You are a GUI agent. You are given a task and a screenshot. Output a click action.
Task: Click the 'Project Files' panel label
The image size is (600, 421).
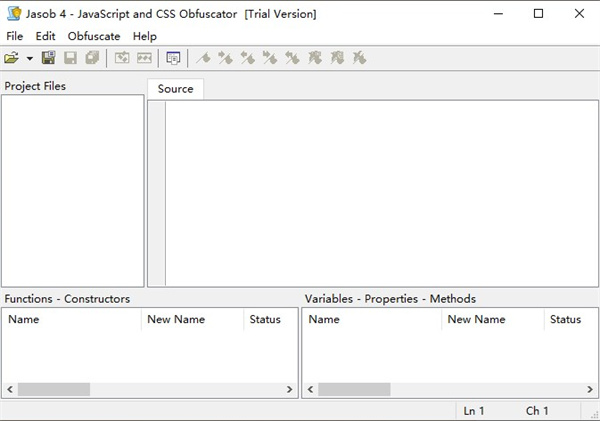tap(35, 86)
